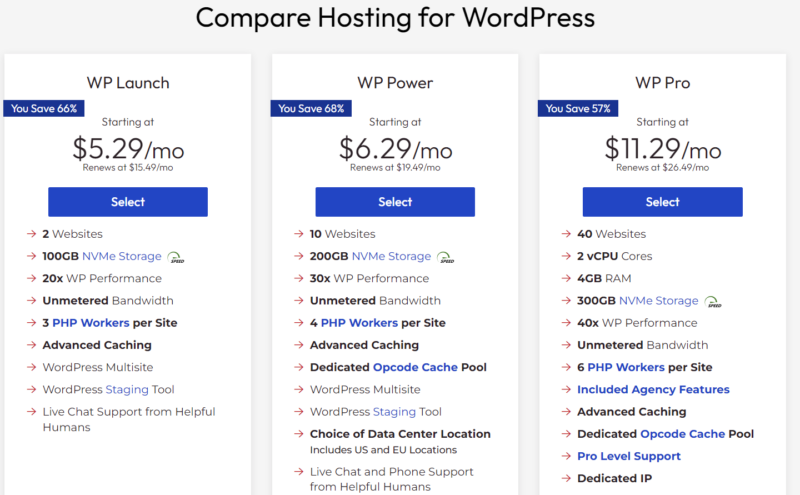Click the Compare Hosting for WordPress heading
The width and height of the screenshot is (800, 495).
(x=395, y=17)
